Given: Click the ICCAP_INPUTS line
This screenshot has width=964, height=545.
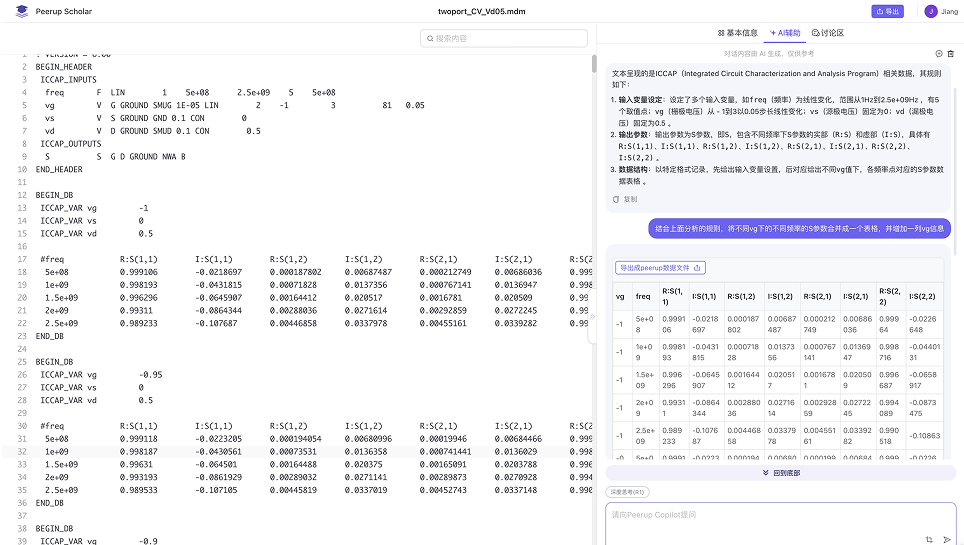Looking at the screenshot, I should (x=68, y=79).
